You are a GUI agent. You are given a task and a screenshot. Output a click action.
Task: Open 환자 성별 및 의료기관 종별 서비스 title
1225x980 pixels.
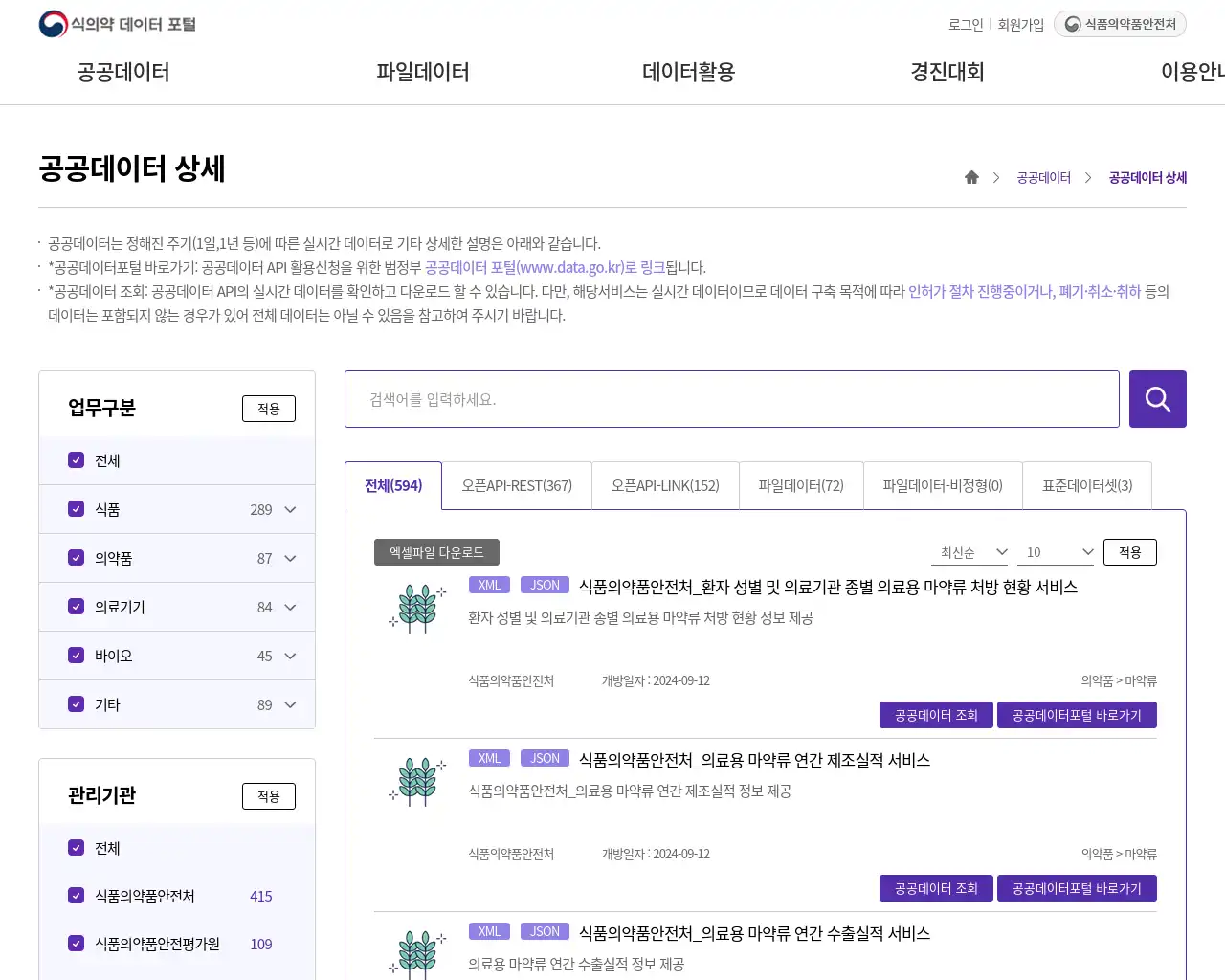(x=828, y=587)
